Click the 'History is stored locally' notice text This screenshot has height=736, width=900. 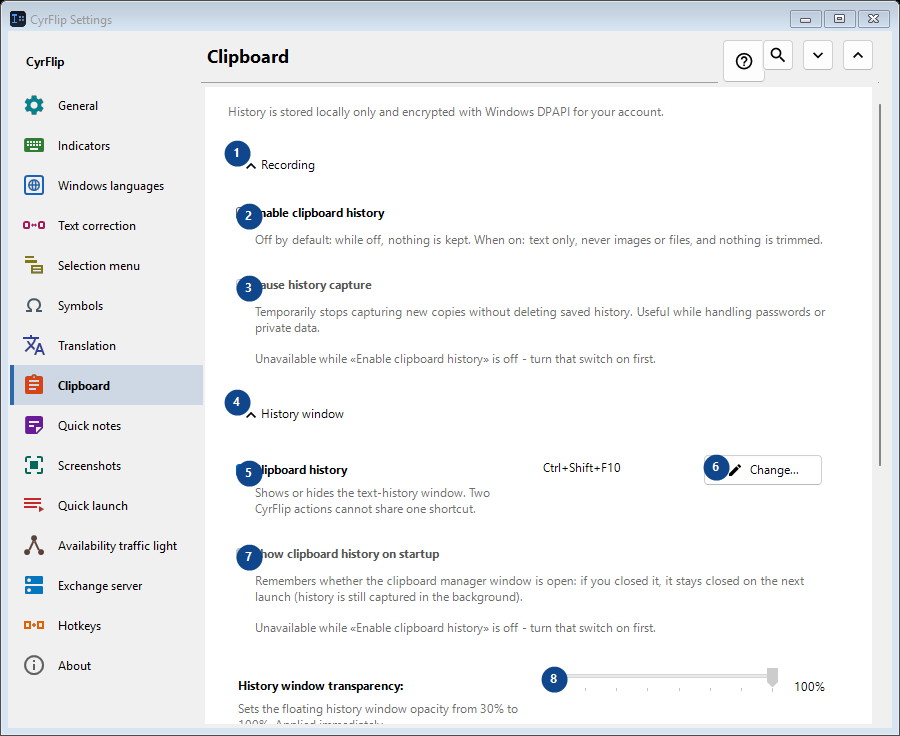pos(446,112)
